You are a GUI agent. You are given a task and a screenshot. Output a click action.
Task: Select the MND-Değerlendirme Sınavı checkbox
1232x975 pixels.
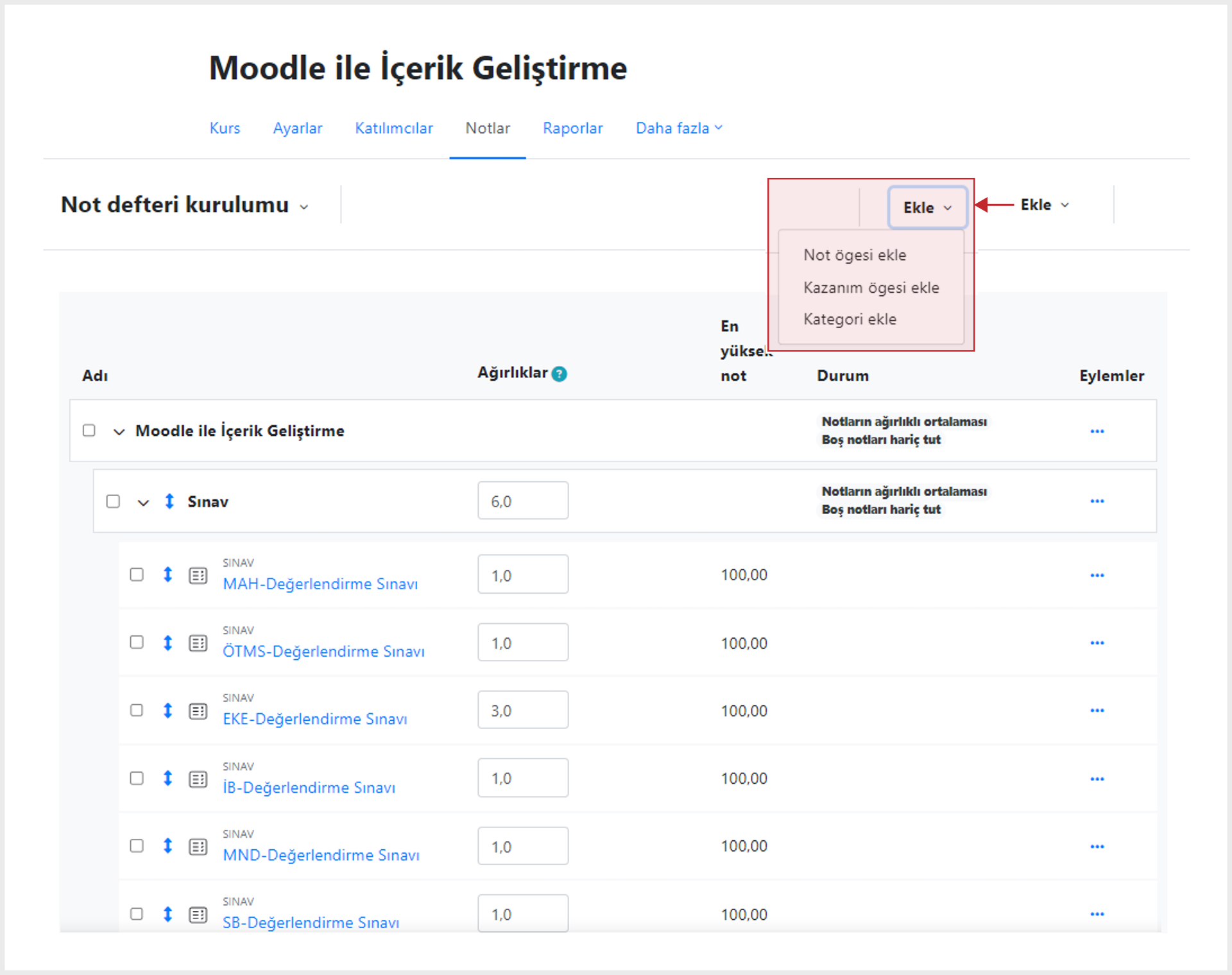[x=137, y=846]
